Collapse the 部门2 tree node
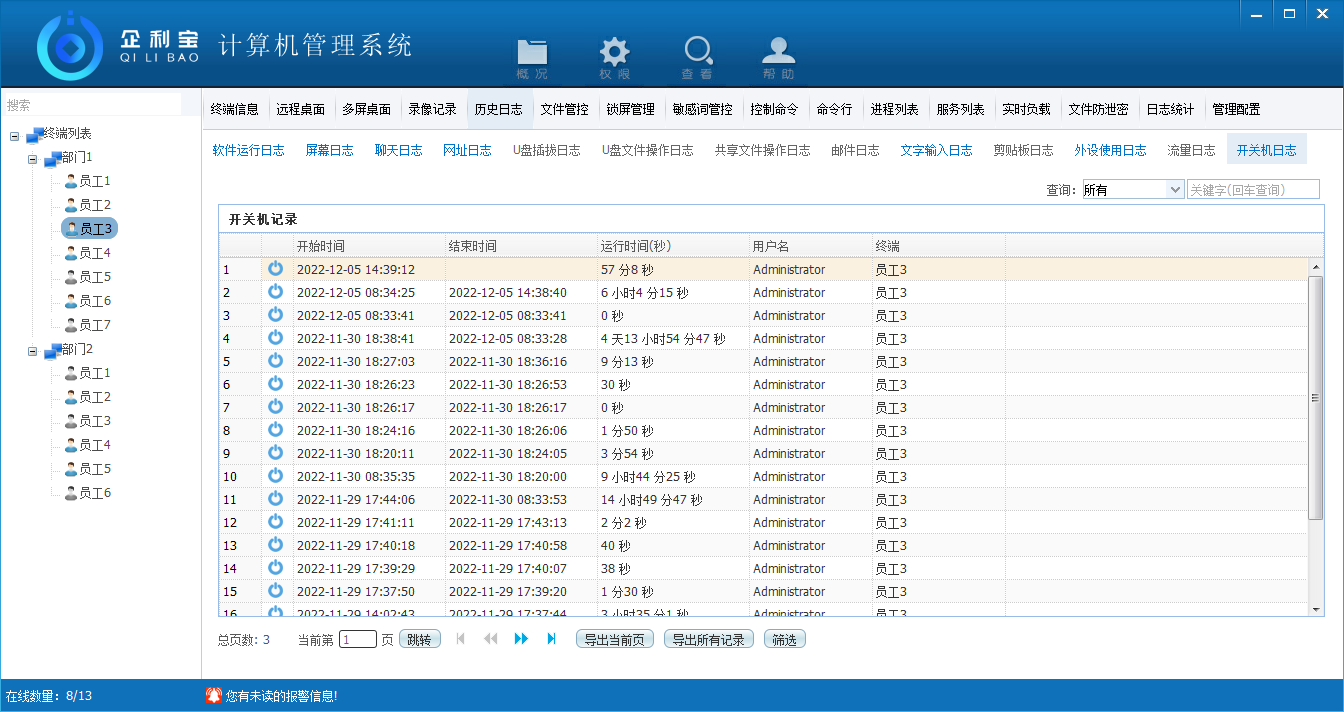This screenshot has height=712, width=1344. (33, 350)
